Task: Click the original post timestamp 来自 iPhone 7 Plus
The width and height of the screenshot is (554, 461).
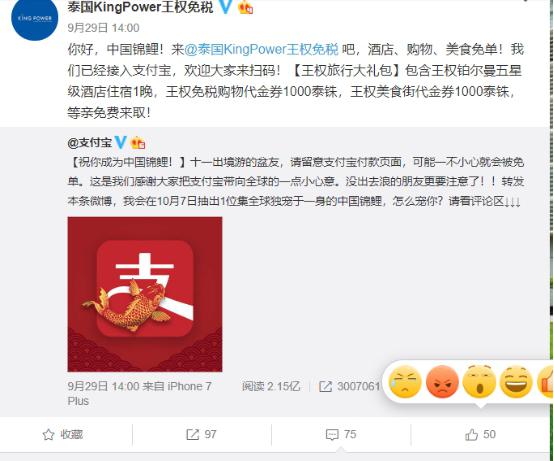Action: pyautogui.click(x=139, y=394)
